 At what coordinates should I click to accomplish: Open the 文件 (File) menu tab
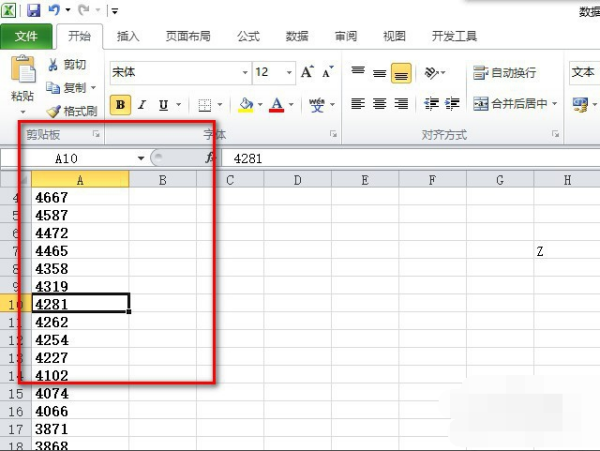(x=26, y=36)
